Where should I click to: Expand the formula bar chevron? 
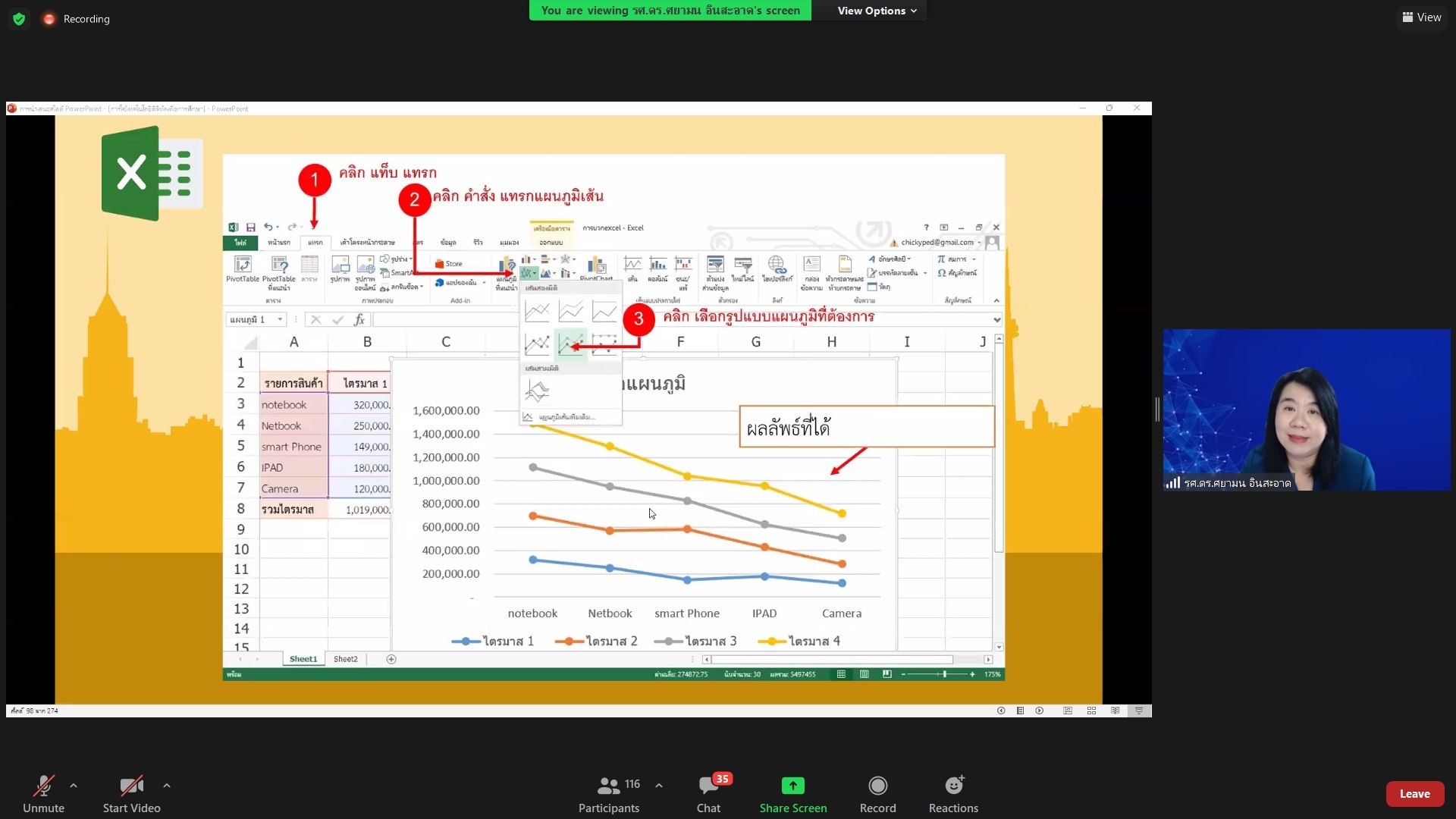click(x=996, y=320)
